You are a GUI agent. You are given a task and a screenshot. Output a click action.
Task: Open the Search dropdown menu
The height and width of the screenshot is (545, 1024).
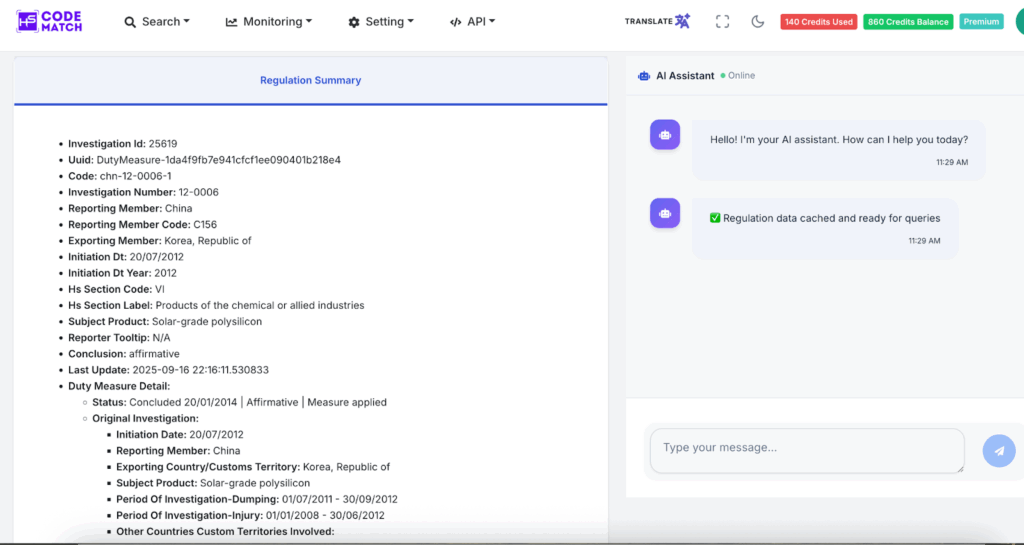tap(157, 21)
